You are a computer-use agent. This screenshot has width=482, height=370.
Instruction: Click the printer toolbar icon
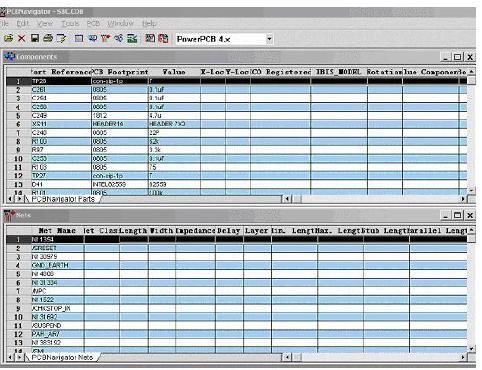tap(48, 38)
